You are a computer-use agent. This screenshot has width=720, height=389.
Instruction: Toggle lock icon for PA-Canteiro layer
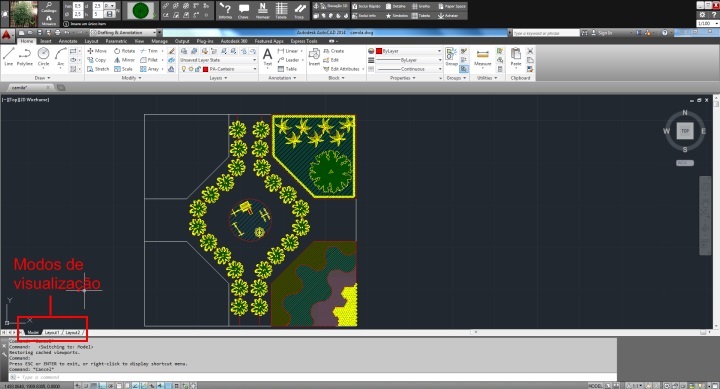point(197,69)
